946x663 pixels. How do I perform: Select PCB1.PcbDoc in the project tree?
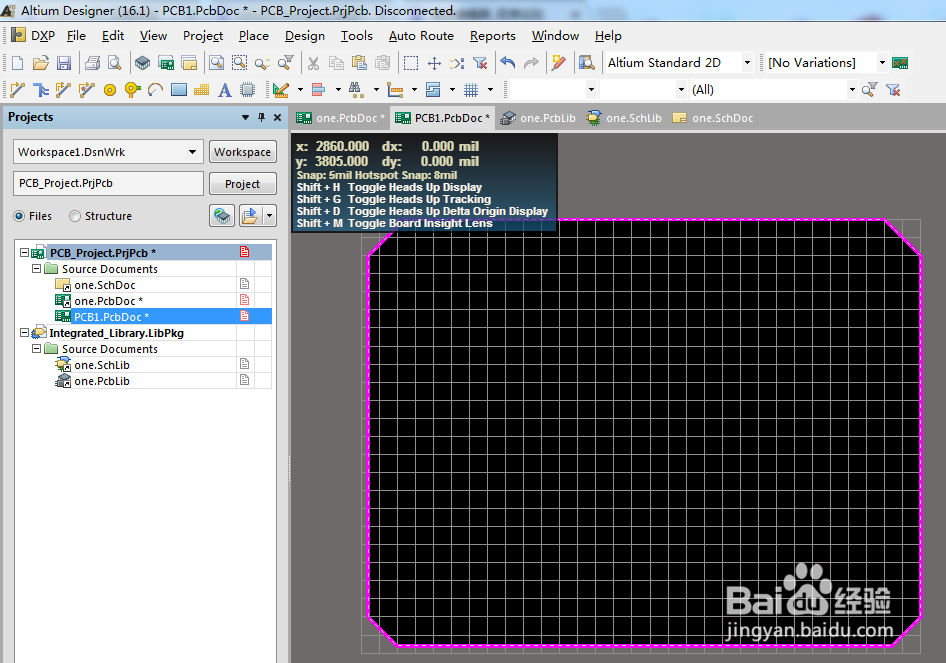point(111,317)
